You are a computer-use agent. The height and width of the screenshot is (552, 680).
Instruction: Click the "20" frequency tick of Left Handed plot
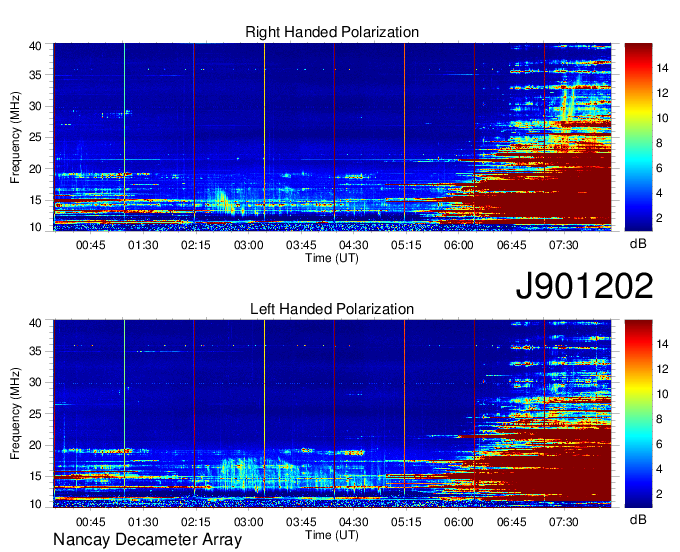[36, 445]
